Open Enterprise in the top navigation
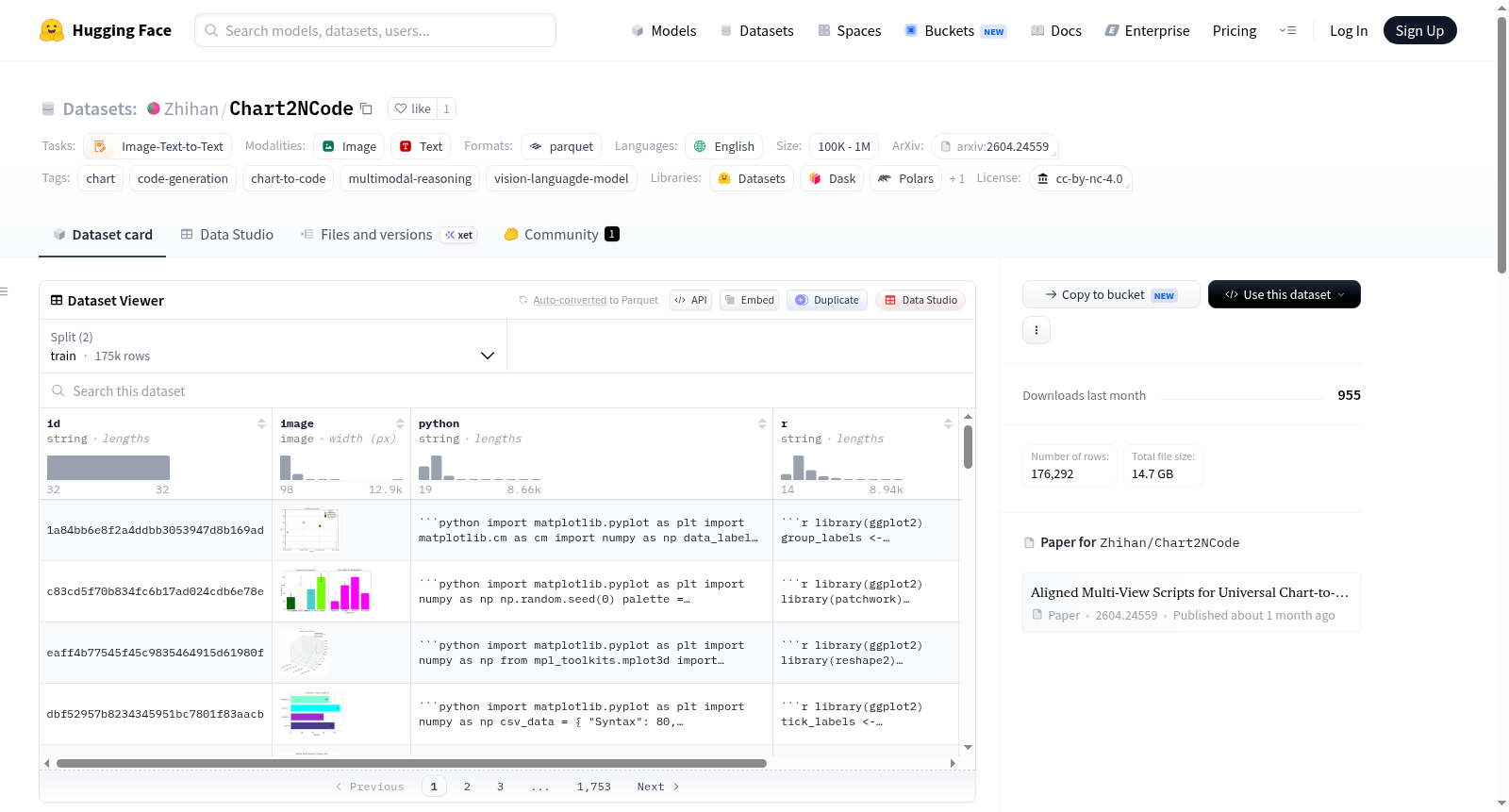 point(1147,30)
